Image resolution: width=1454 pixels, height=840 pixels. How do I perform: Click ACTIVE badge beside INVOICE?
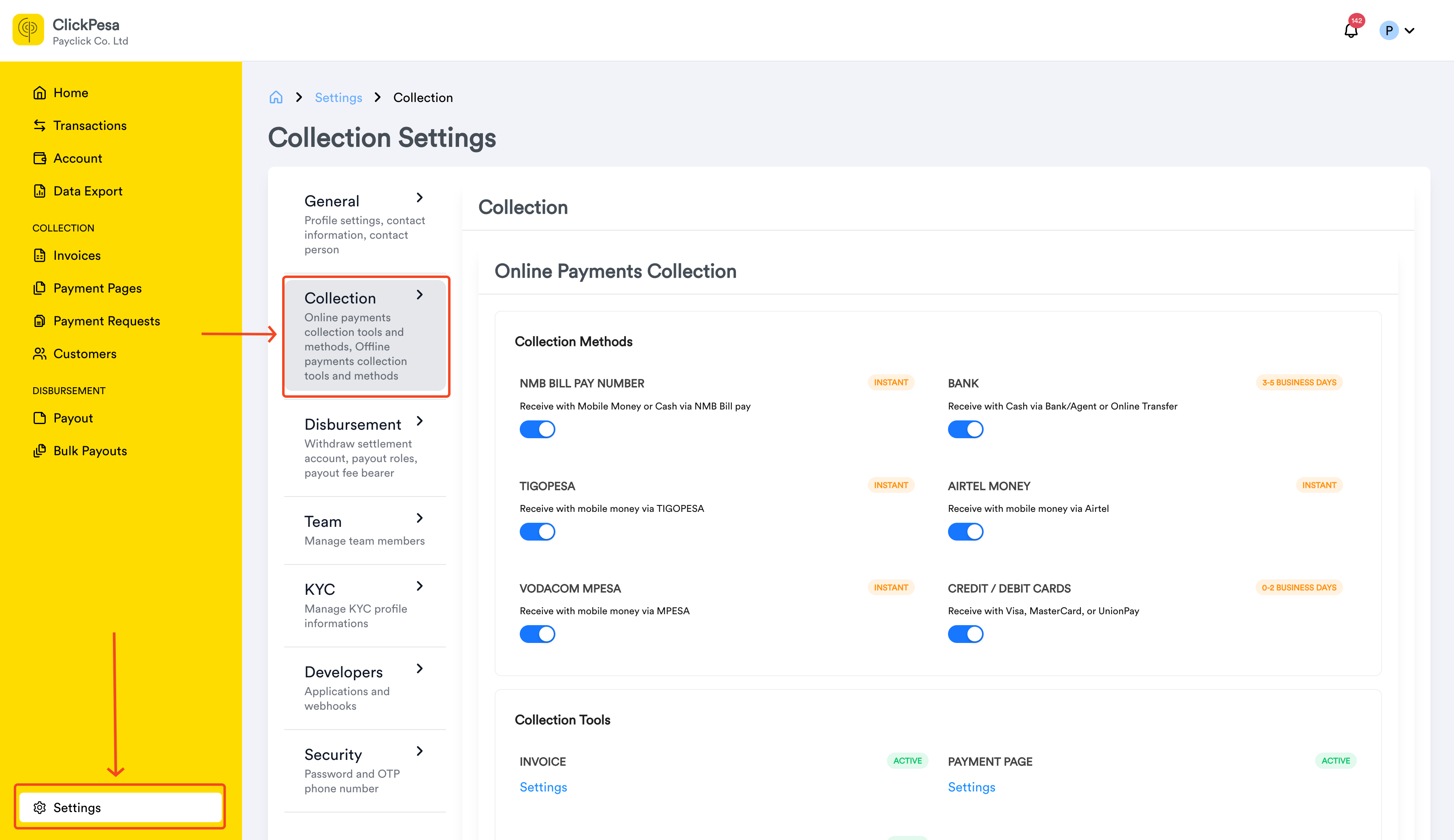tap(907, 761)
